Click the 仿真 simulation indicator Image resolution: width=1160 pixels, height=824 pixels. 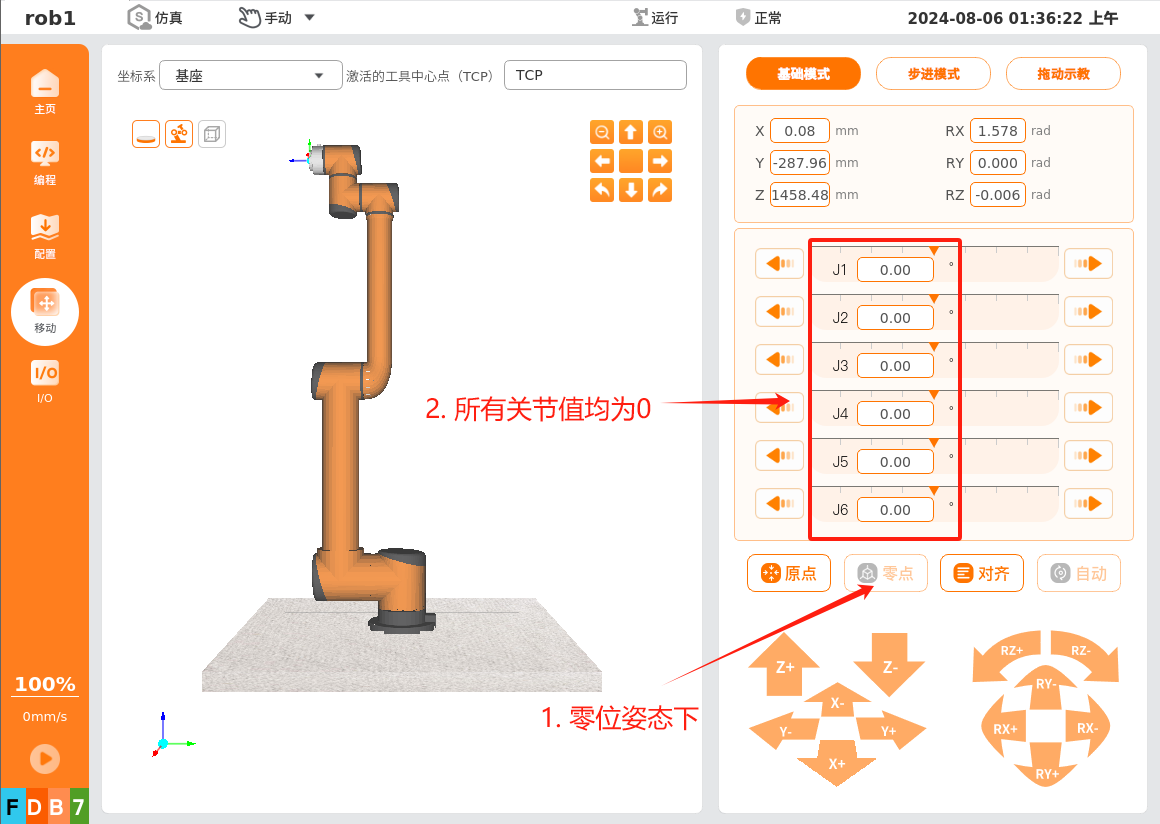155,18
